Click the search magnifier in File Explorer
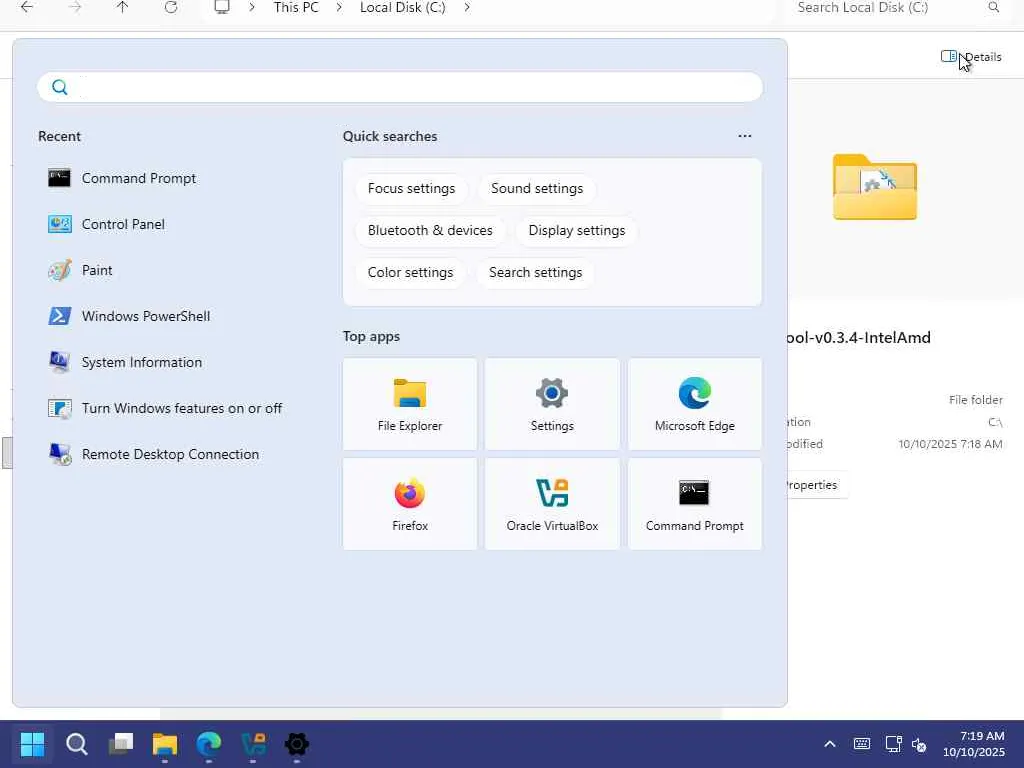Screen dimensions: 1024x768 tap(993, 8)
